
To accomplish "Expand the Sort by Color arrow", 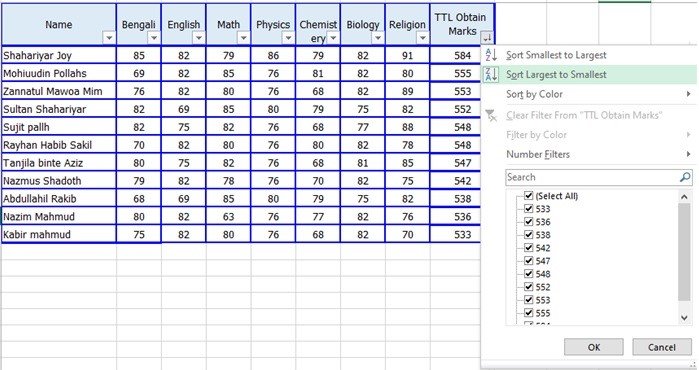I will pos(689,94).
